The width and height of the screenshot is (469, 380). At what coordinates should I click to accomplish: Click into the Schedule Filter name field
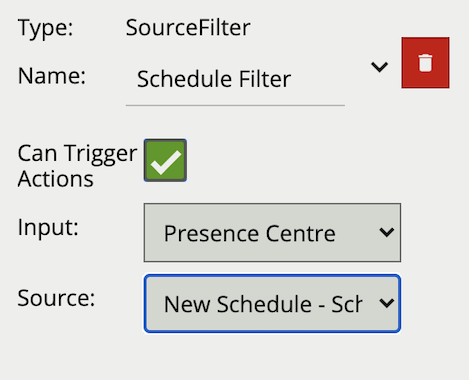pos(235,79)
